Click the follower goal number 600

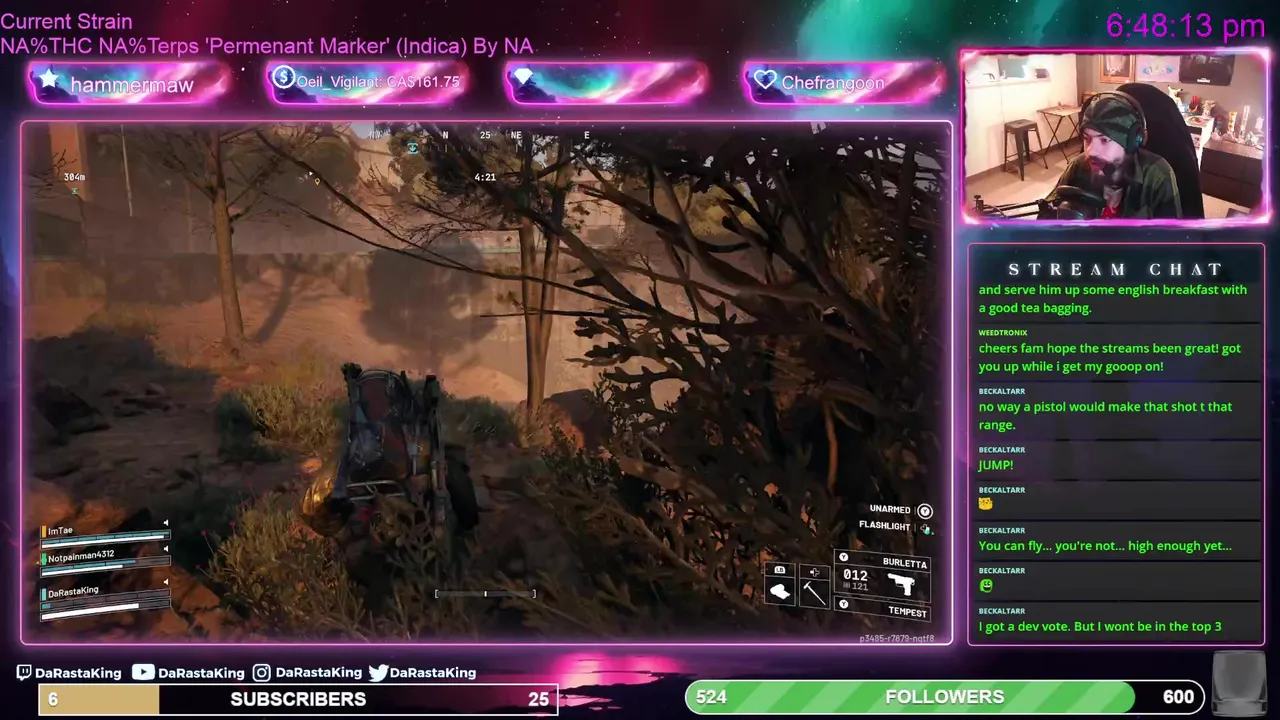(1178, 697)
